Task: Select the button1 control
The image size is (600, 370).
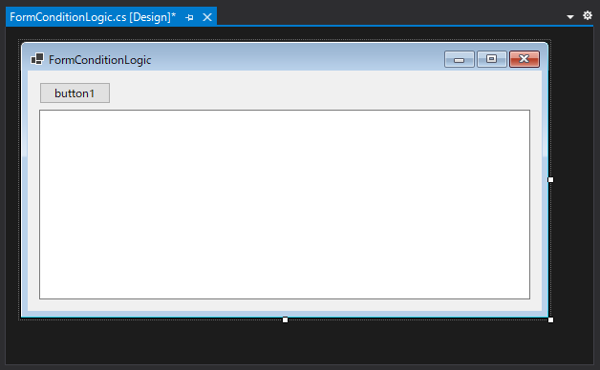Action: (75, 93)
